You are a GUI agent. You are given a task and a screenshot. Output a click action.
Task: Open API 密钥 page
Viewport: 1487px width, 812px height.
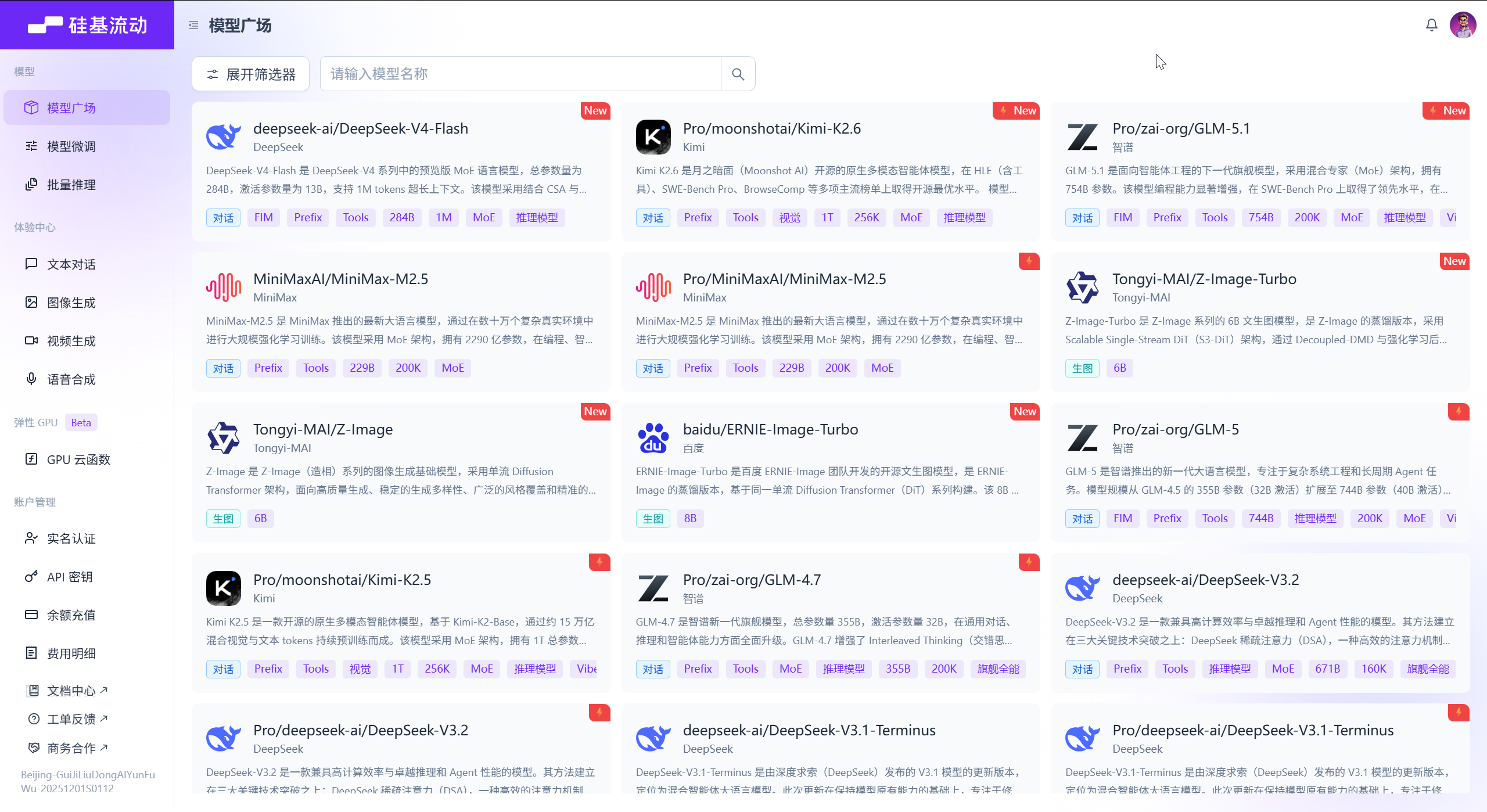(x=87, y=577)
